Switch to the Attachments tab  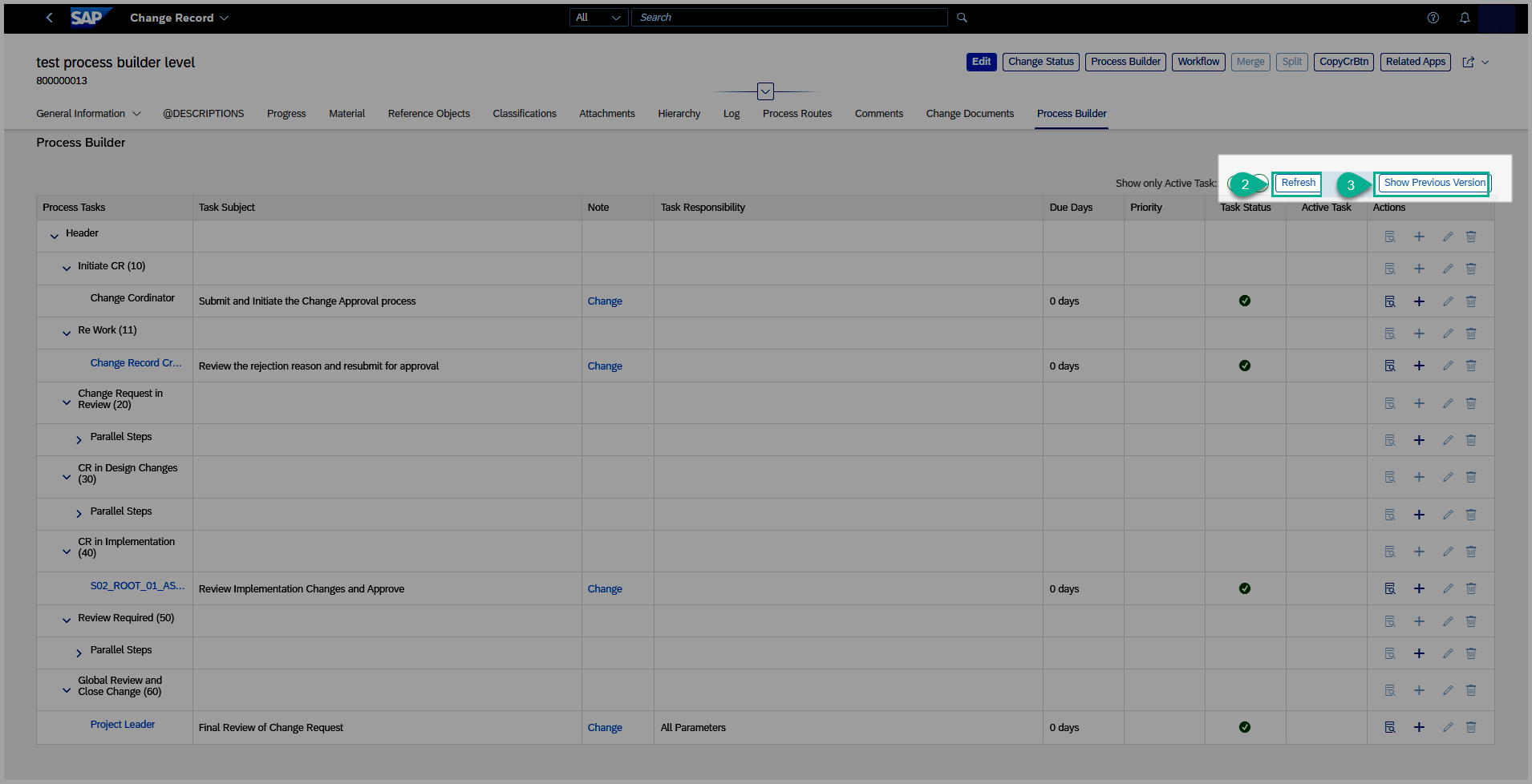[606, 114]
